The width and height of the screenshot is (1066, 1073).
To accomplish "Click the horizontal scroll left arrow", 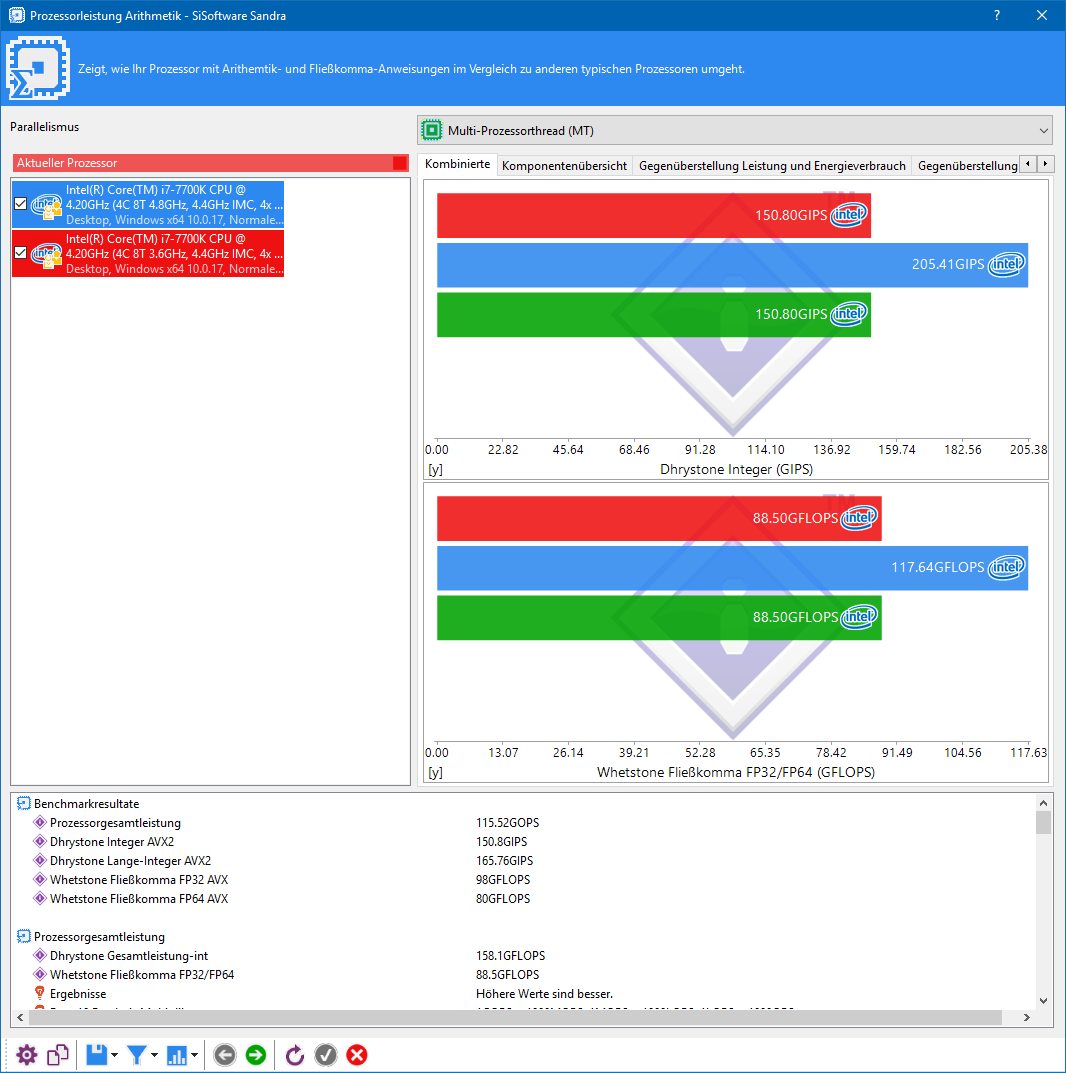I will pyautogui.click(x=20, y=1018).
